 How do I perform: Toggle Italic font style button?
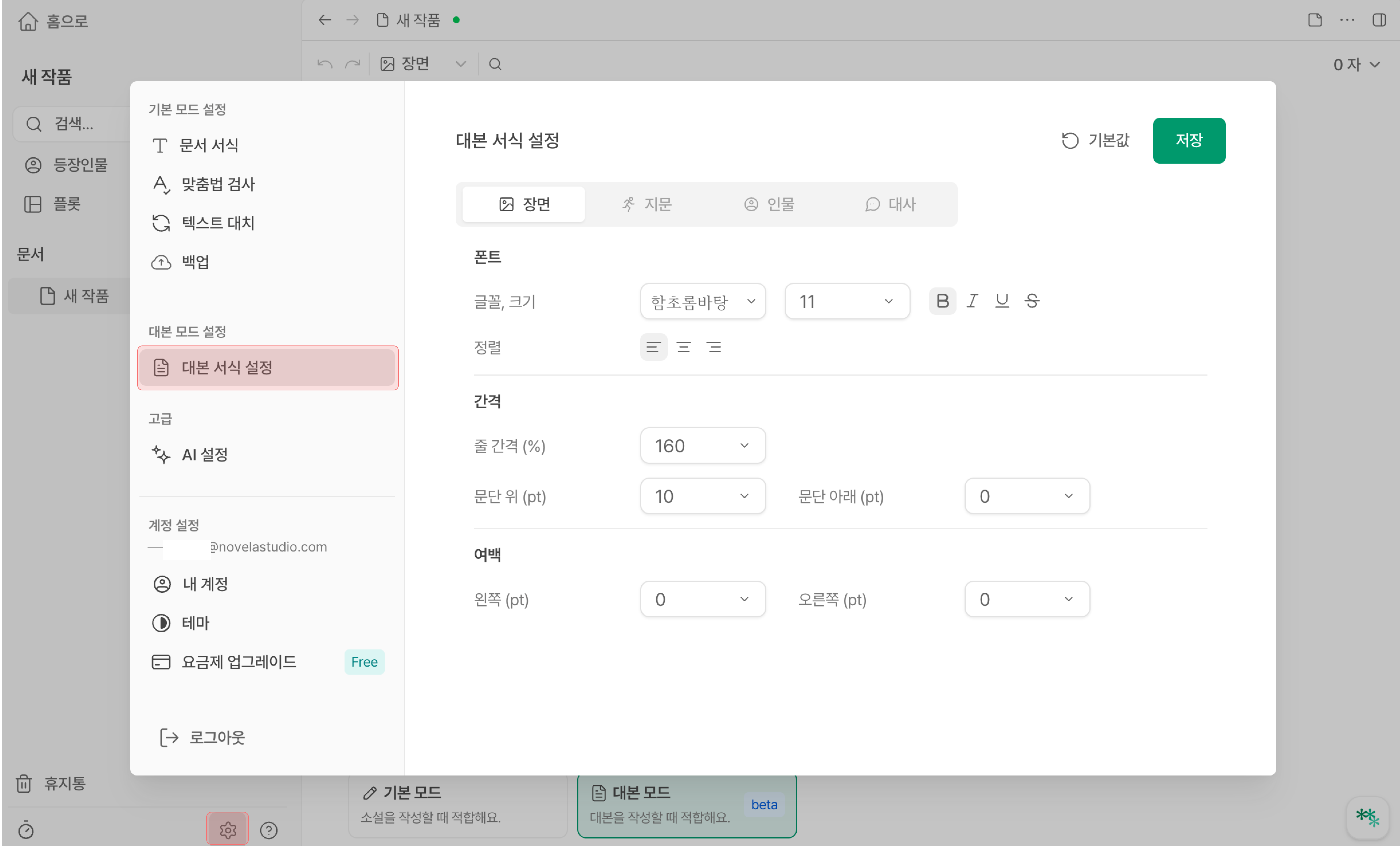pyautogui.click(x=972, y=301)
